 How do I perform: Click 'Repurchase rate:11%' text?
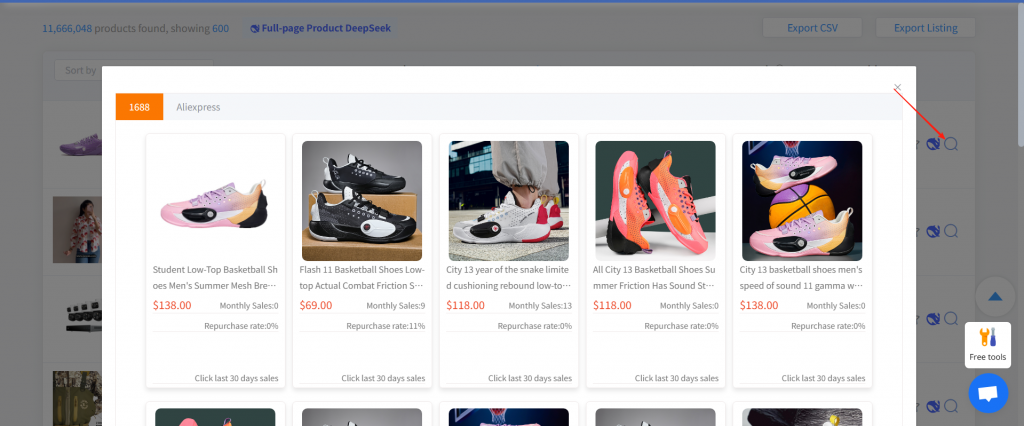[x=385, y=326]
